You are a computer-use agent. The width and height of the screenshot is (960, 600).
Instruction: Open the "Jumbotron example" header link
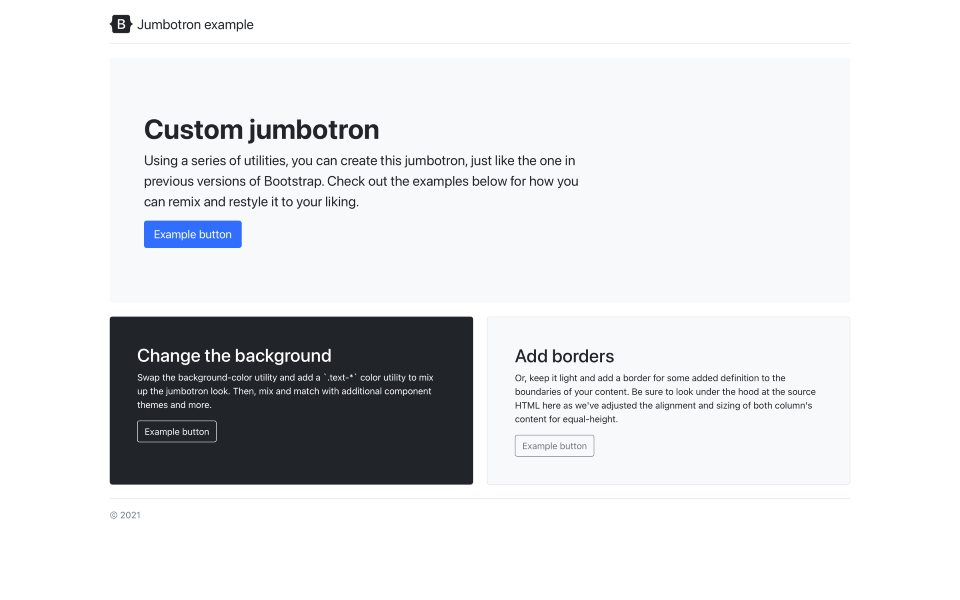pos(195,24)
